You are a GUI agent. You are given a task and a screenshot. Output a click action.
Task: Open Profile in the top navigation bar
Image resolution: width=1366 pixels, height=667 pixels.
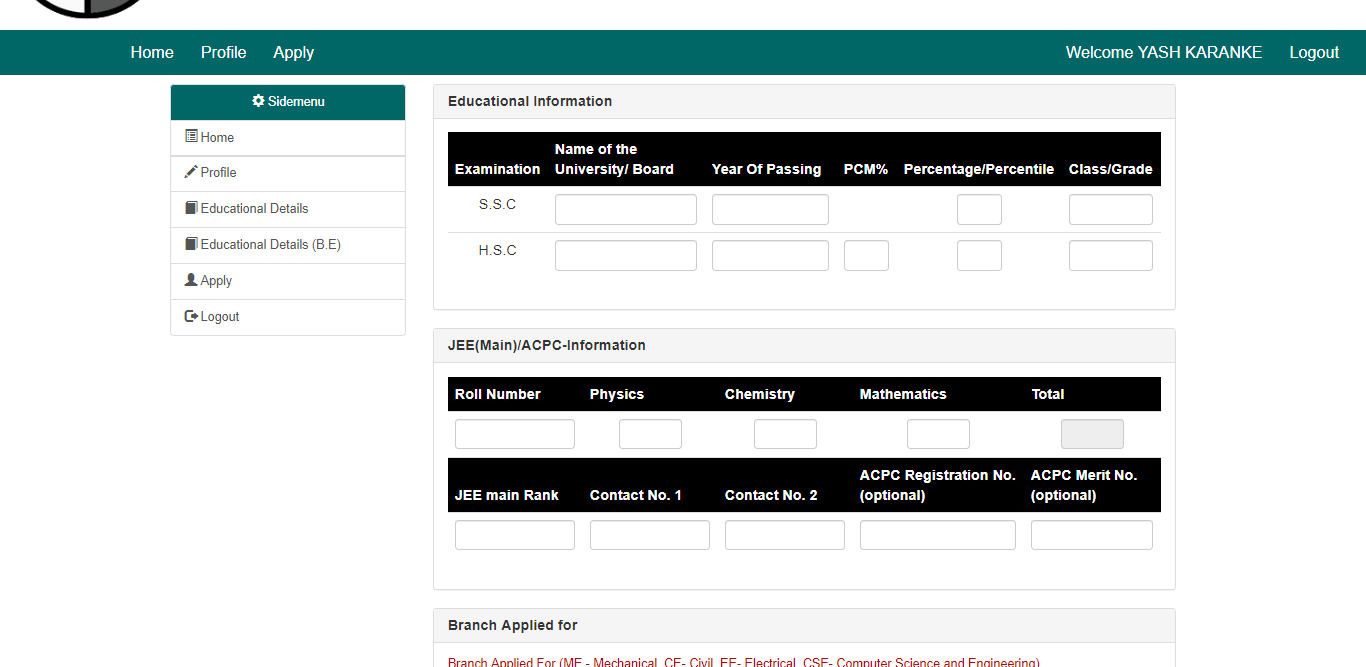(x=223, y=52)
